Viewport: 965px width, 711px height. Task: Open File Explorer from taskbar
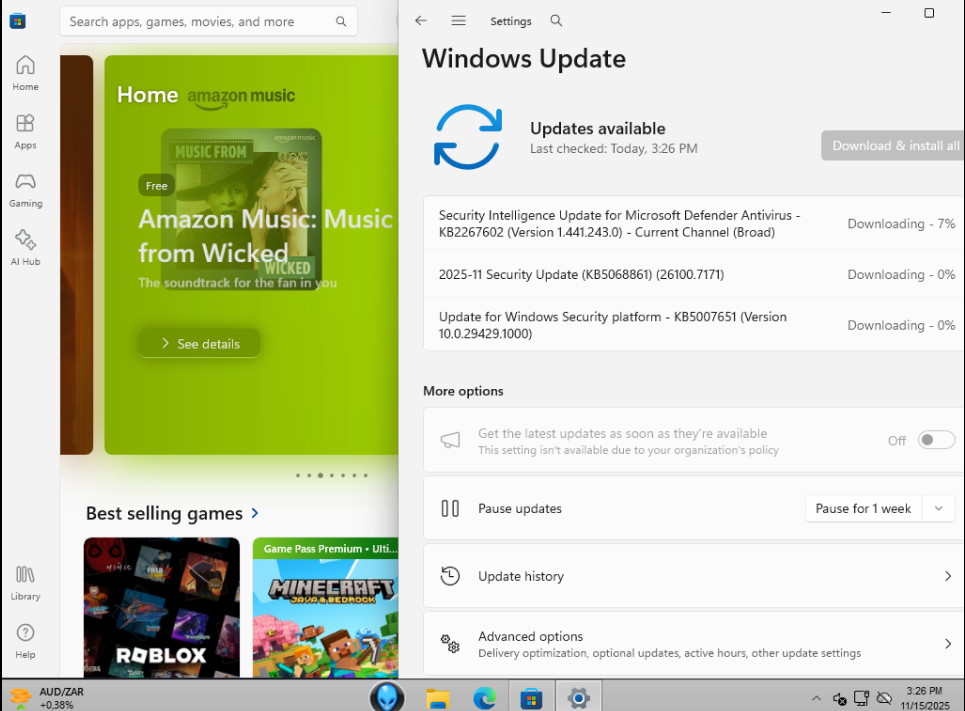[438, 698]
